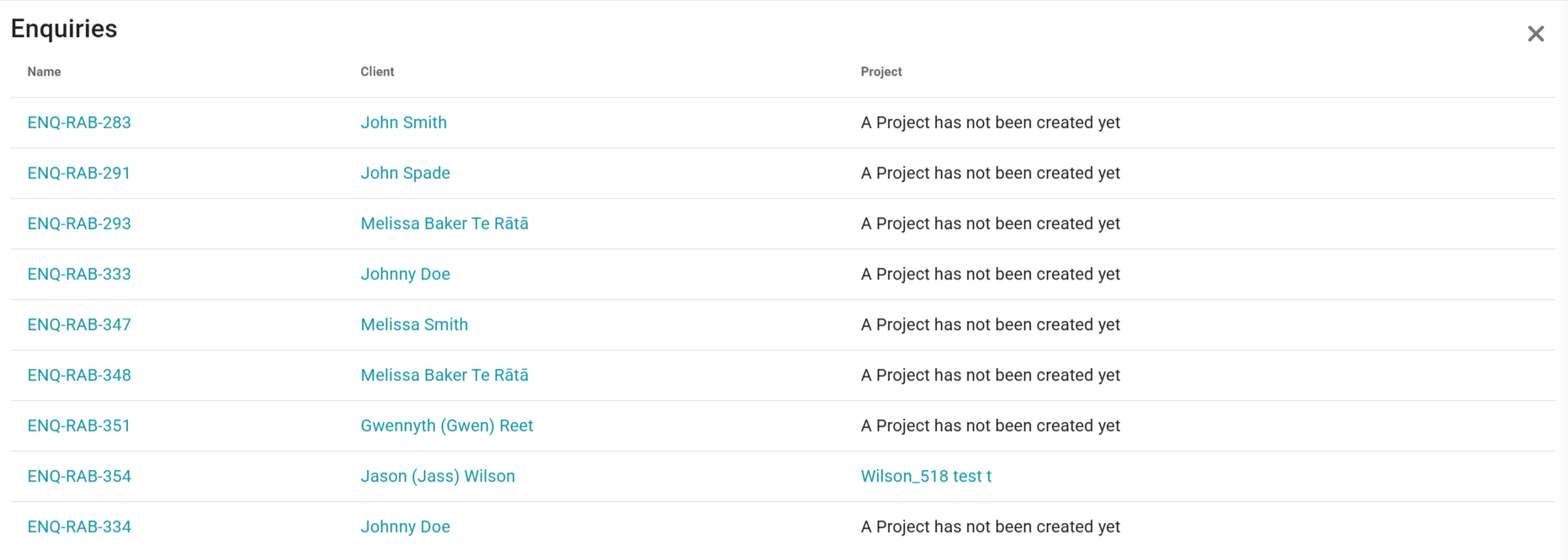Open the Wilson_518 test t project
Viewport: 1568px width, 560px height.
[x=926, y=477]
